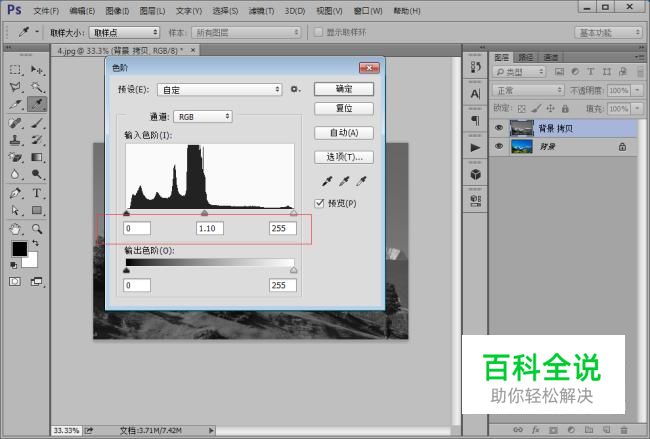This screenshot has height=439, width=650.
Task: Open the workspace dropdown 基本功能
Action: 608,32
